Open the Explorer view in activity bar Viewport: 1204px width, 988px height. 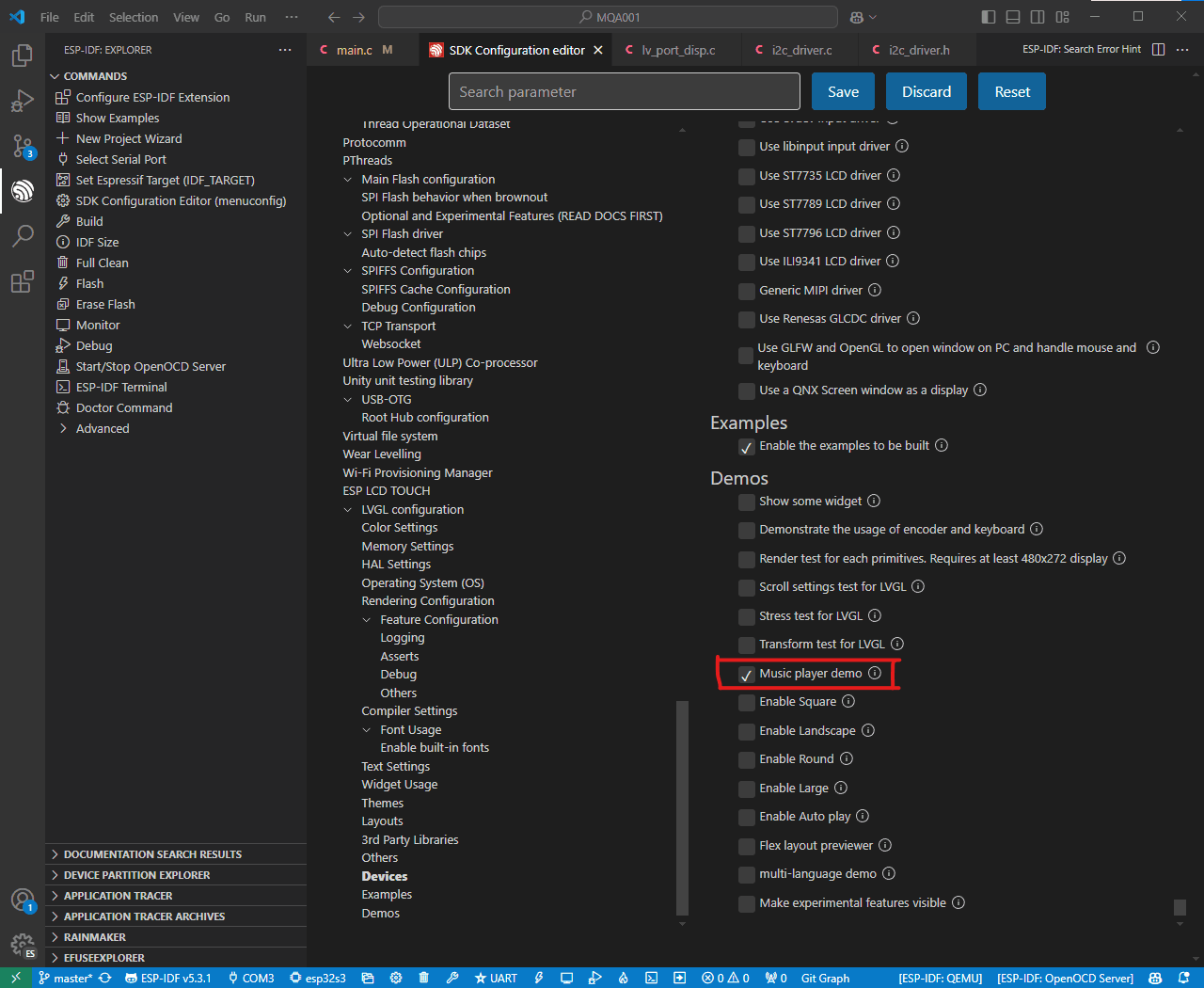(x=23, y=56)
